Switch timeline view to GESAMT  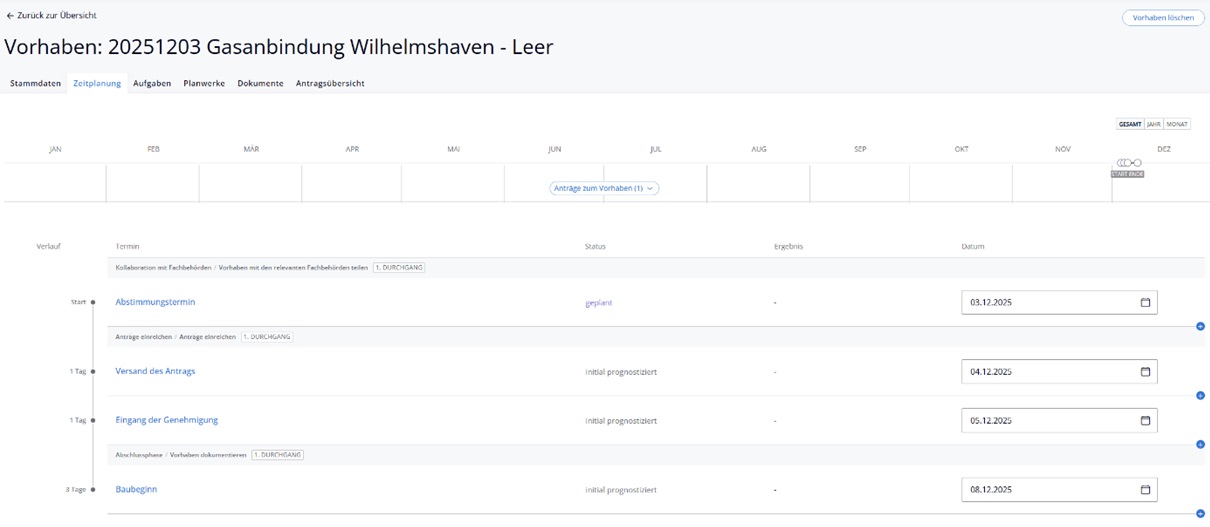(x=1129, y=124)
